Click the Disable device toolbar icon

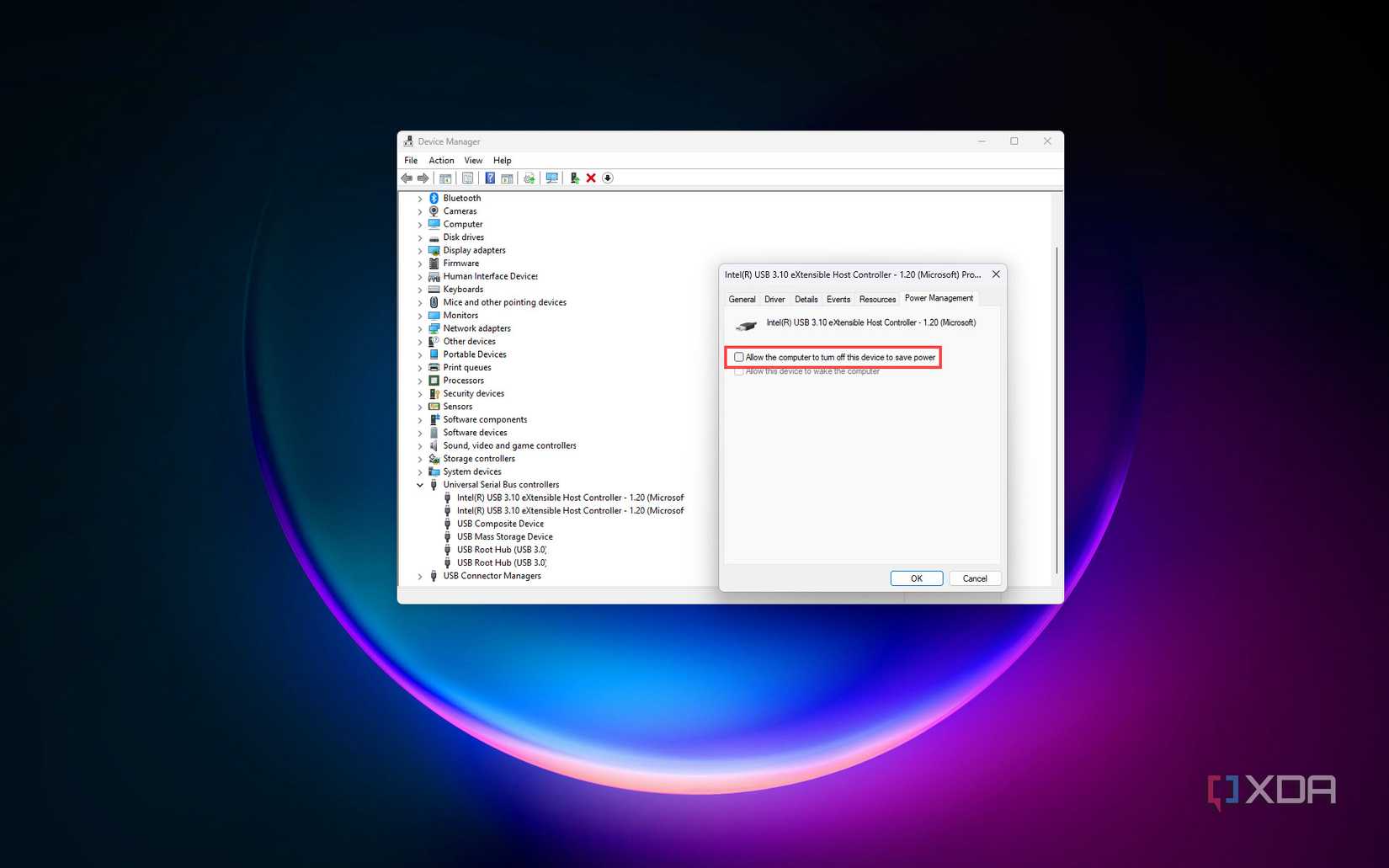click(607, 178)
